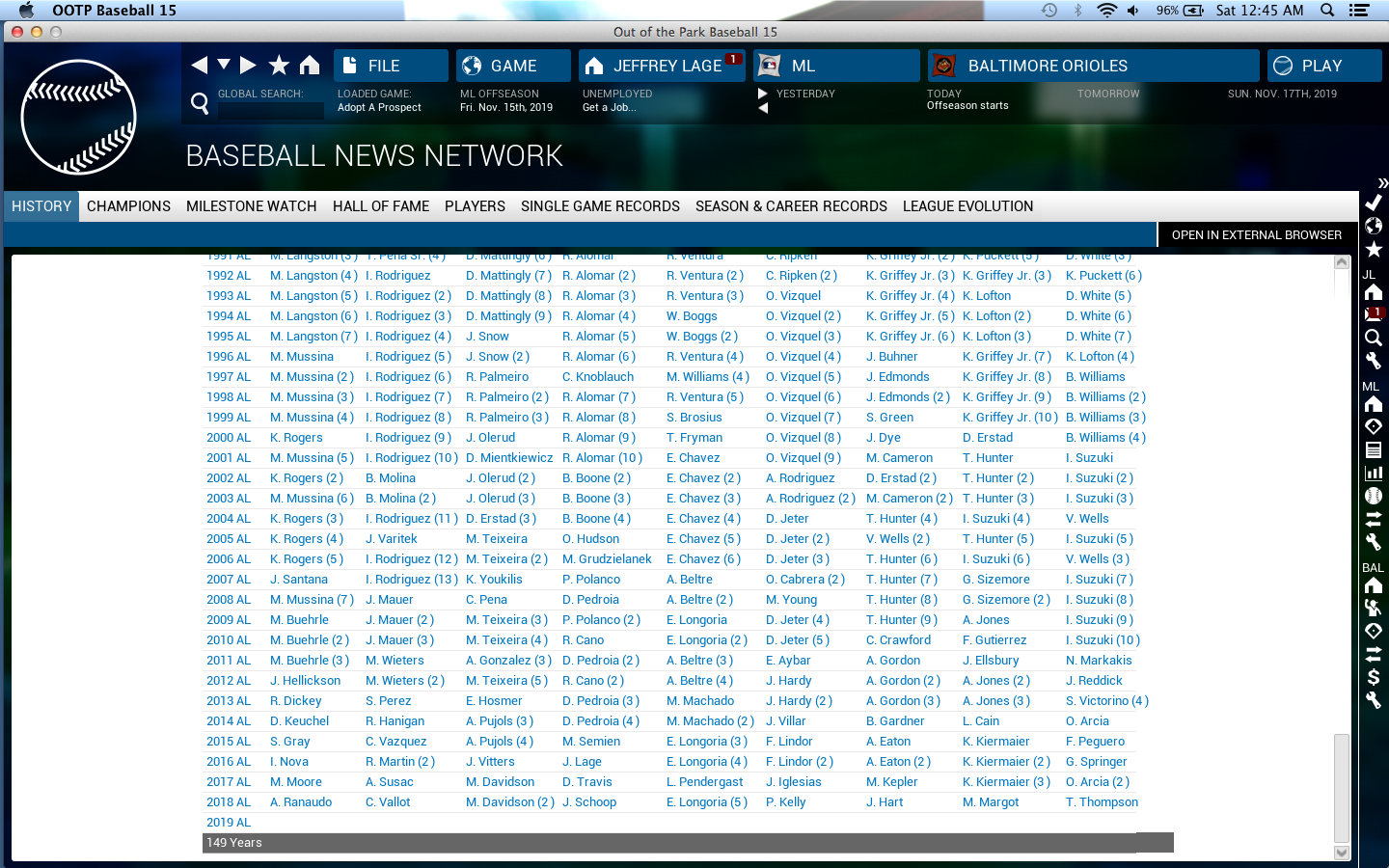The width and height of the screenshot is (1389, 868).
Task: Click OPEN IN EXTERNAL BROWSER button
Action: [1256, 234]
